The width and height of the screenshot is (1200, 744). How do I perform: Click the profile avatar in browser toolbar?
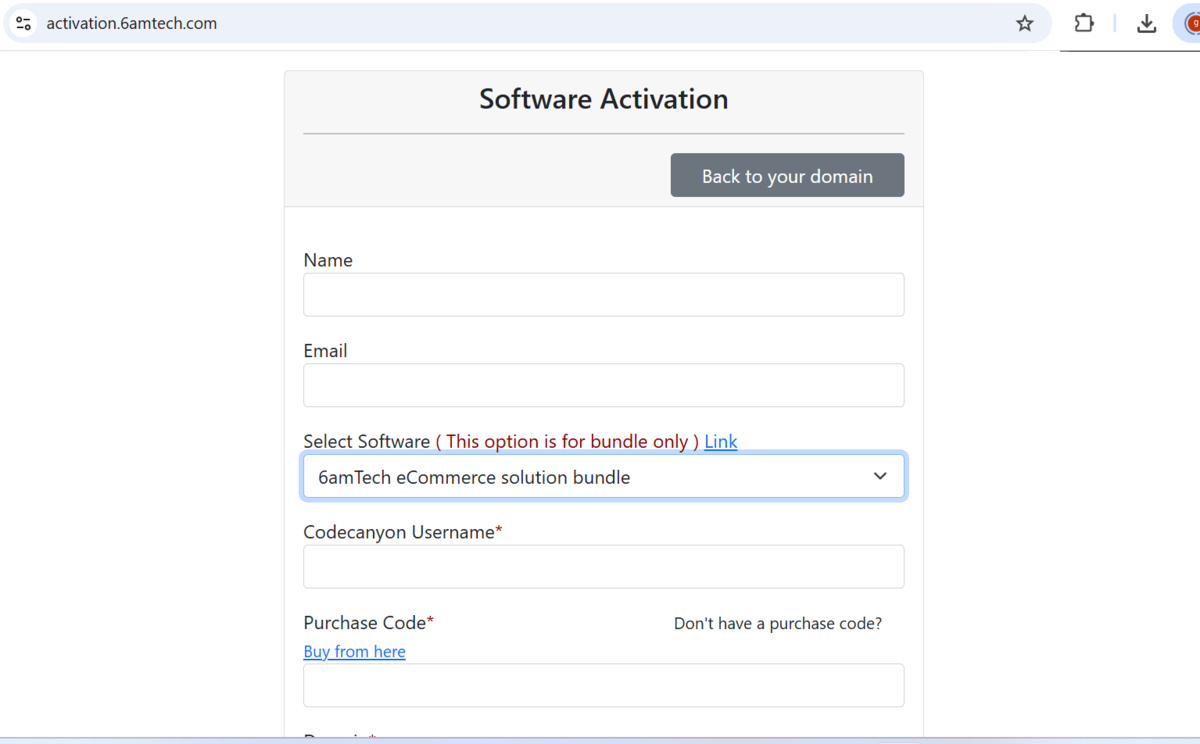[x=1191, y=24]
